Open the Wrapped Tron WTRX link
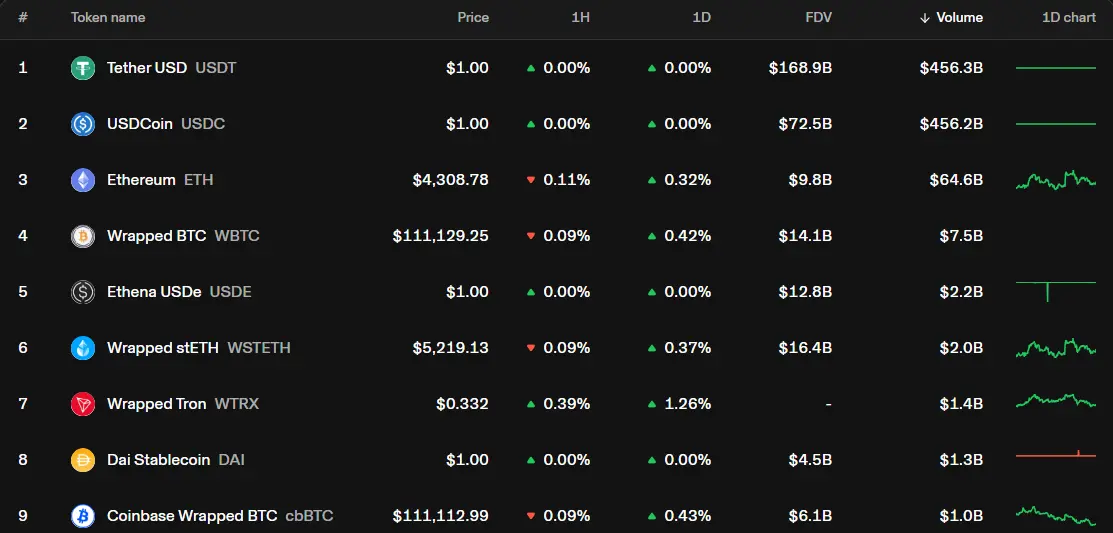This screenshot has width=1113, height=533. point(182,404)
